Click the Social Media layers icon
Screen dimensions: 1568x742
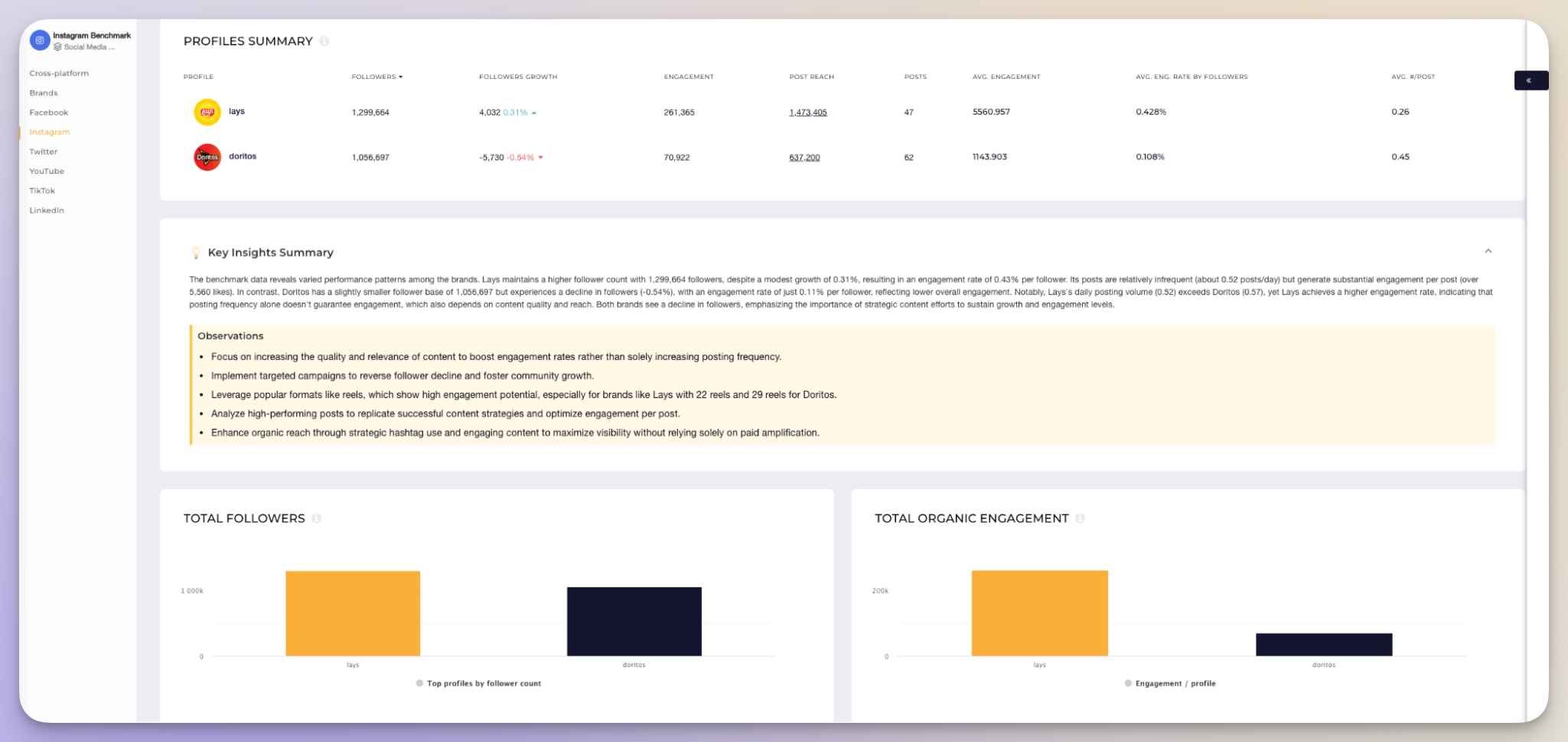click(x=57, y=47)
